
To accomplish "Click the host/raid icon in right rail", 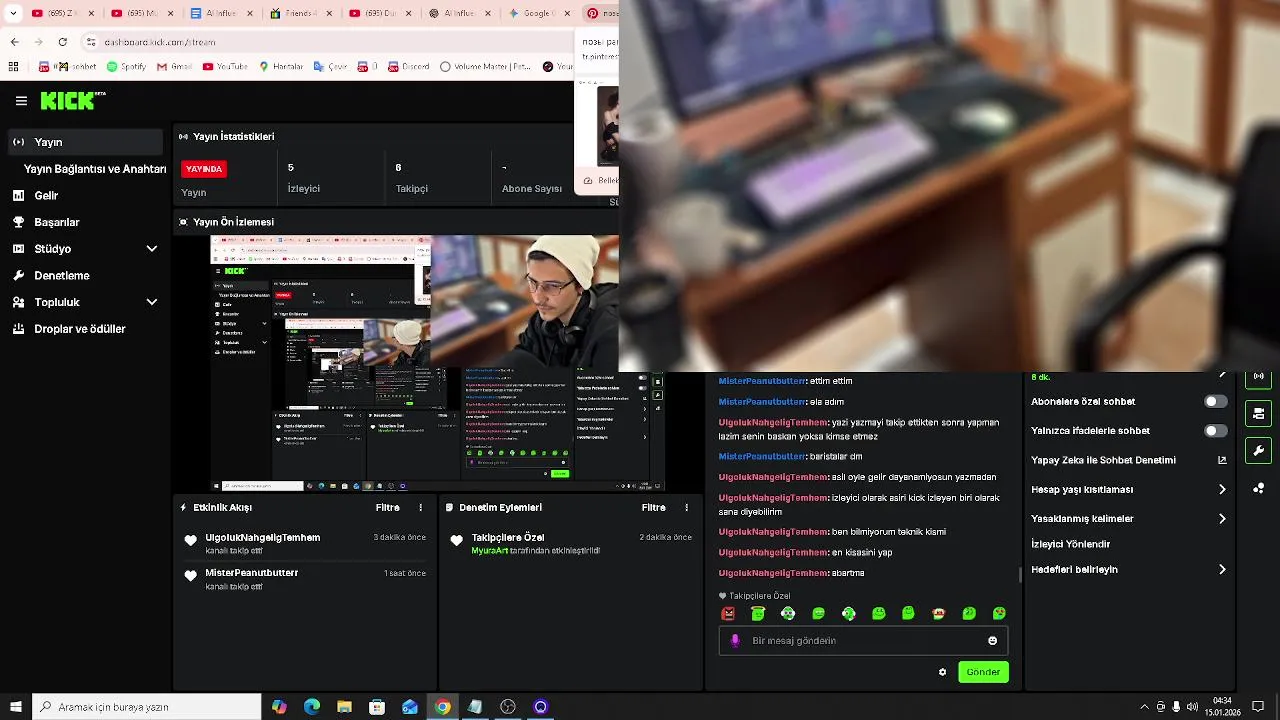I will [1258, 413].
